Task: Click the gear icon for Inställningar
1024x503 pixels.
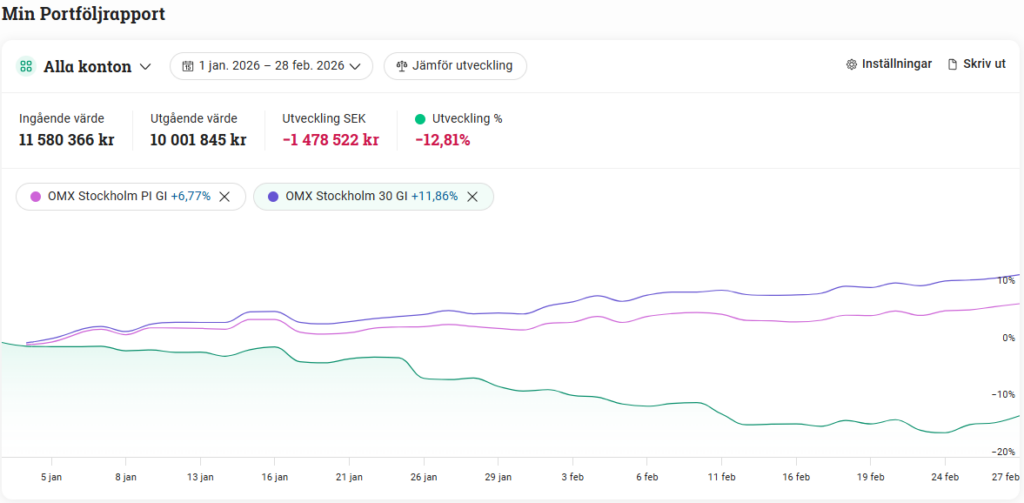Action: pos(852,64)
